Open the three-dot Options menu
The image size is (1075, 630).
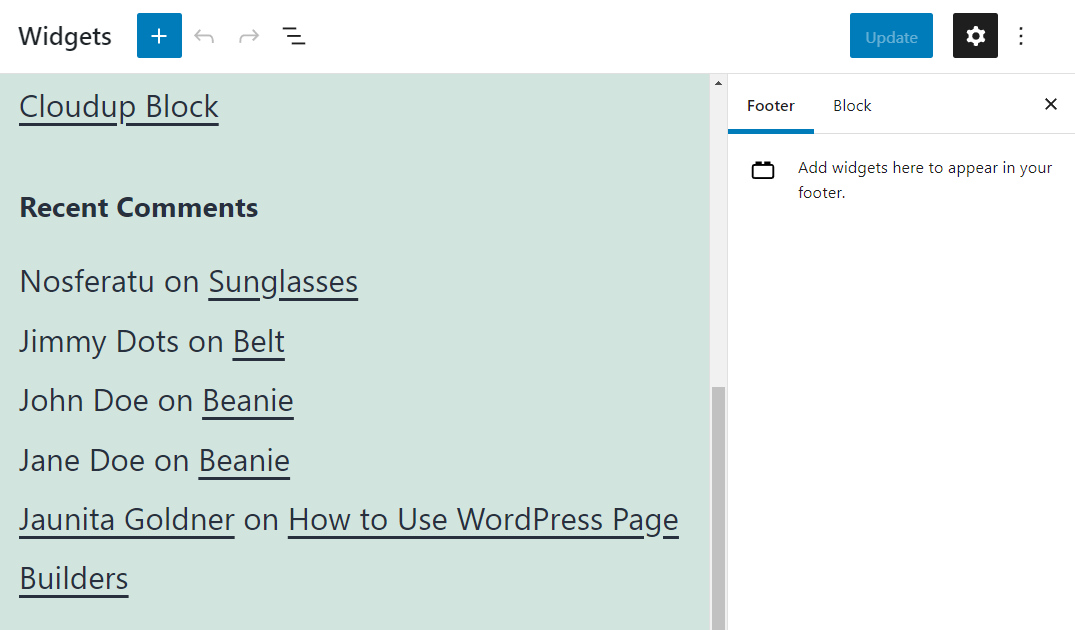[1021, 37]
